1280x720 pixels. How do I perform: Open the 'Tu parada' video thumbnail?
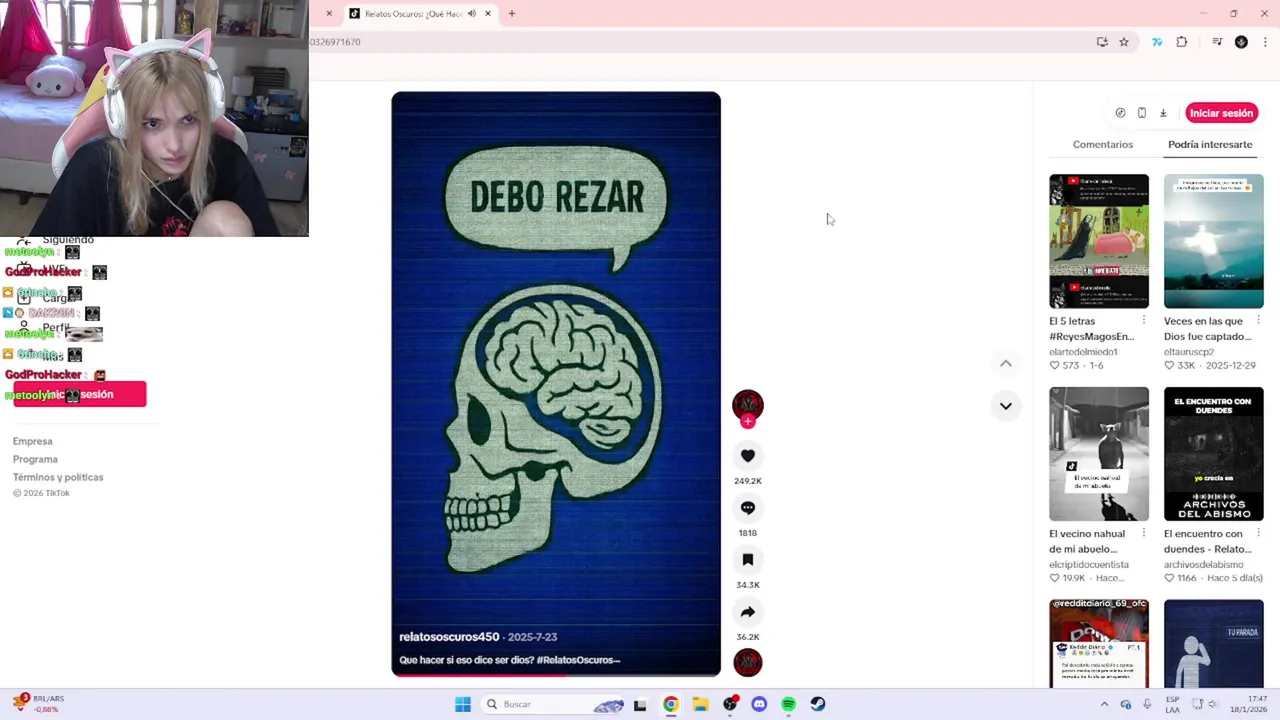pos(1214,644)
